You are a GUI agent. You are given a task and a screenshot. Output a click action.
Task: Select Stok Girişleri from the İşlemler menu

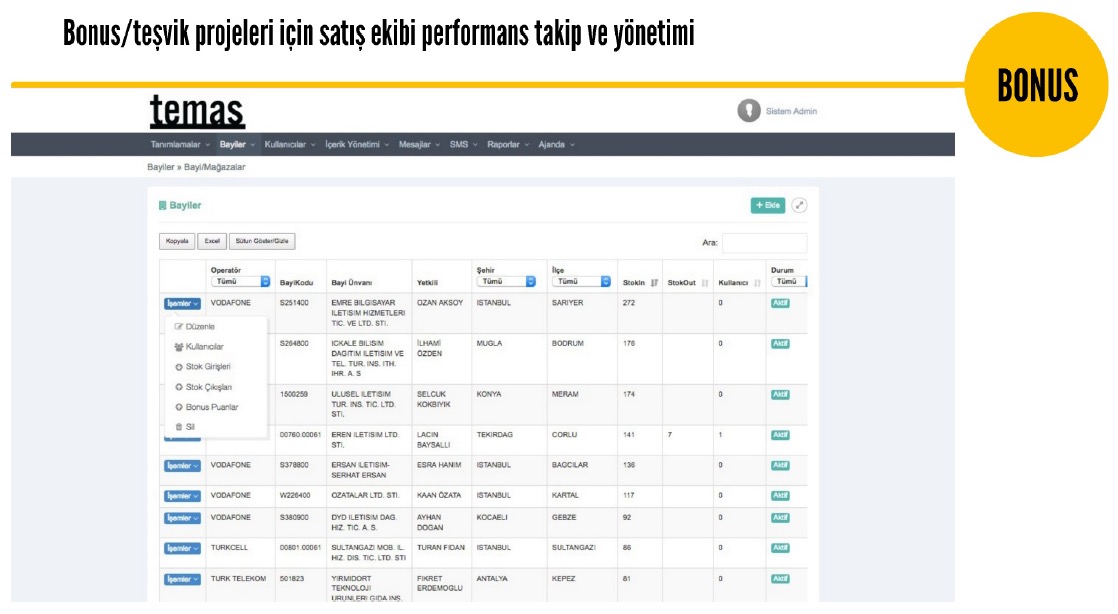click(x=203, y=367)
